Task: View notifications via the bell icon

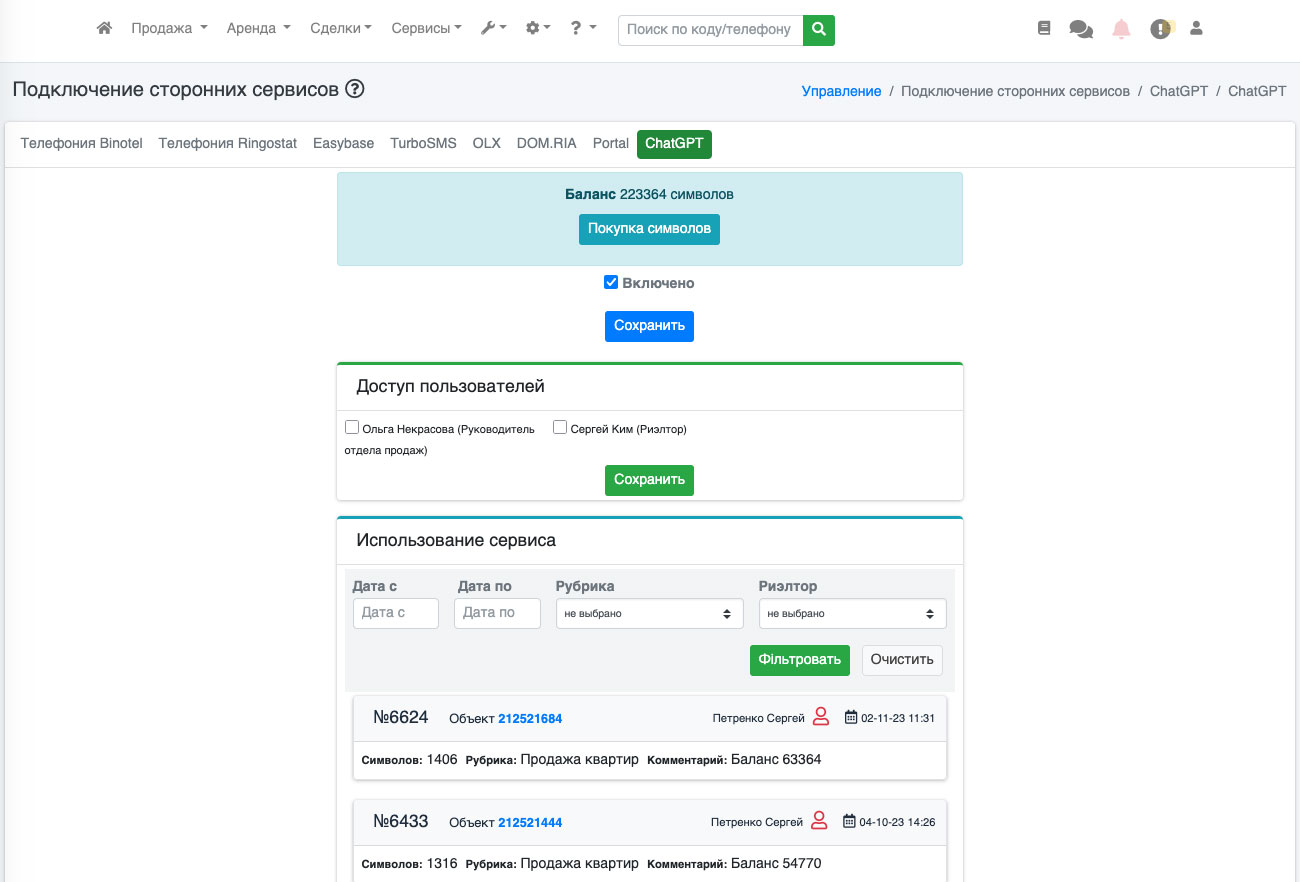Action: (1121, 29)
